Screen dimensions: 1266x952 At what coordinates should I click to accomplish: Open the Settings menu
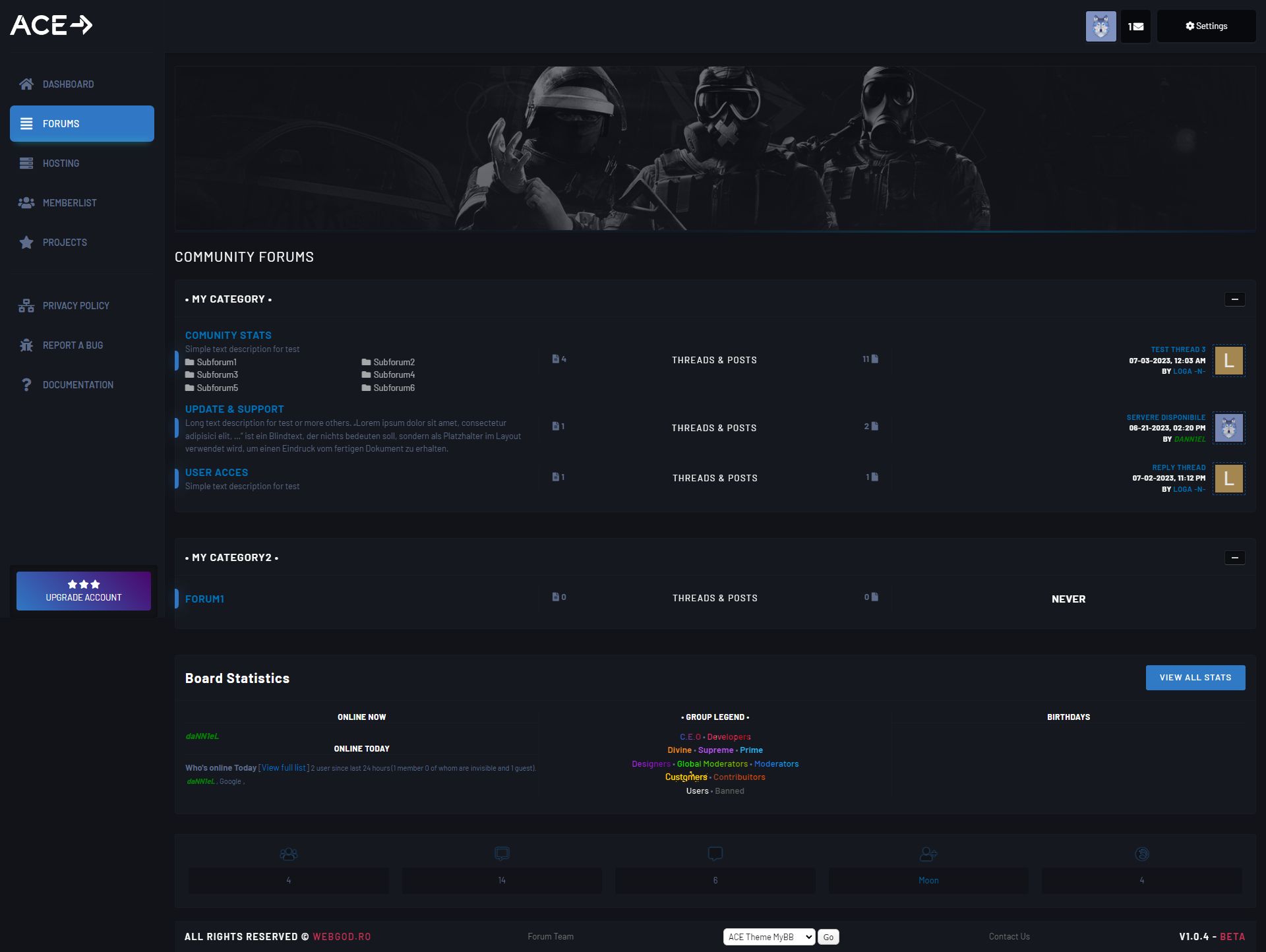click(x=1206, y=26)
